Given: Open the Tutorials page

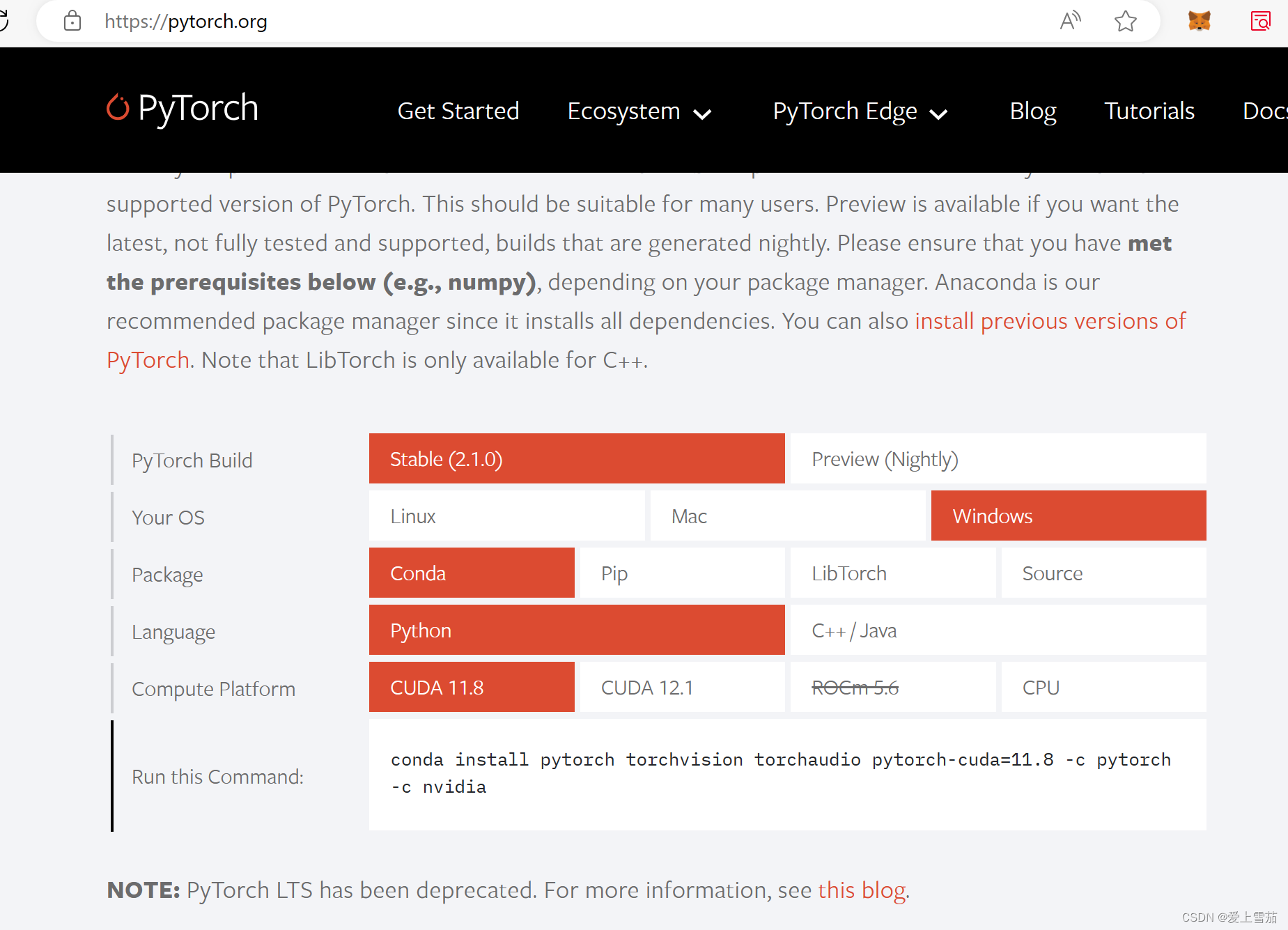Looking at the screenshot, I should point(1149,111).
